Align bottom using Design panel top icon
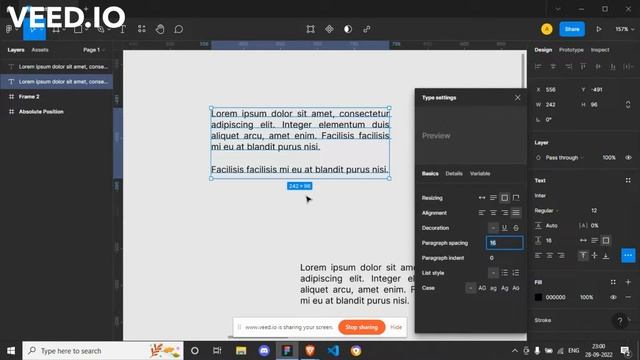The height and width of the screenshot is (360, 640). 613,67
